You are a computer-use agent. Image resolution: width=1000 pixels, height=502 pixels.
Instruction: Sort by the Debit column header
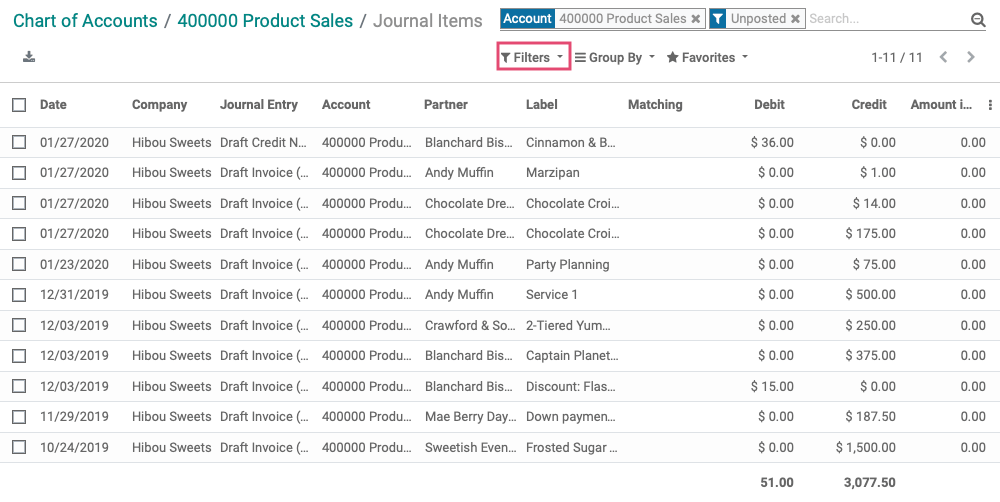click(x=769, y=105)
